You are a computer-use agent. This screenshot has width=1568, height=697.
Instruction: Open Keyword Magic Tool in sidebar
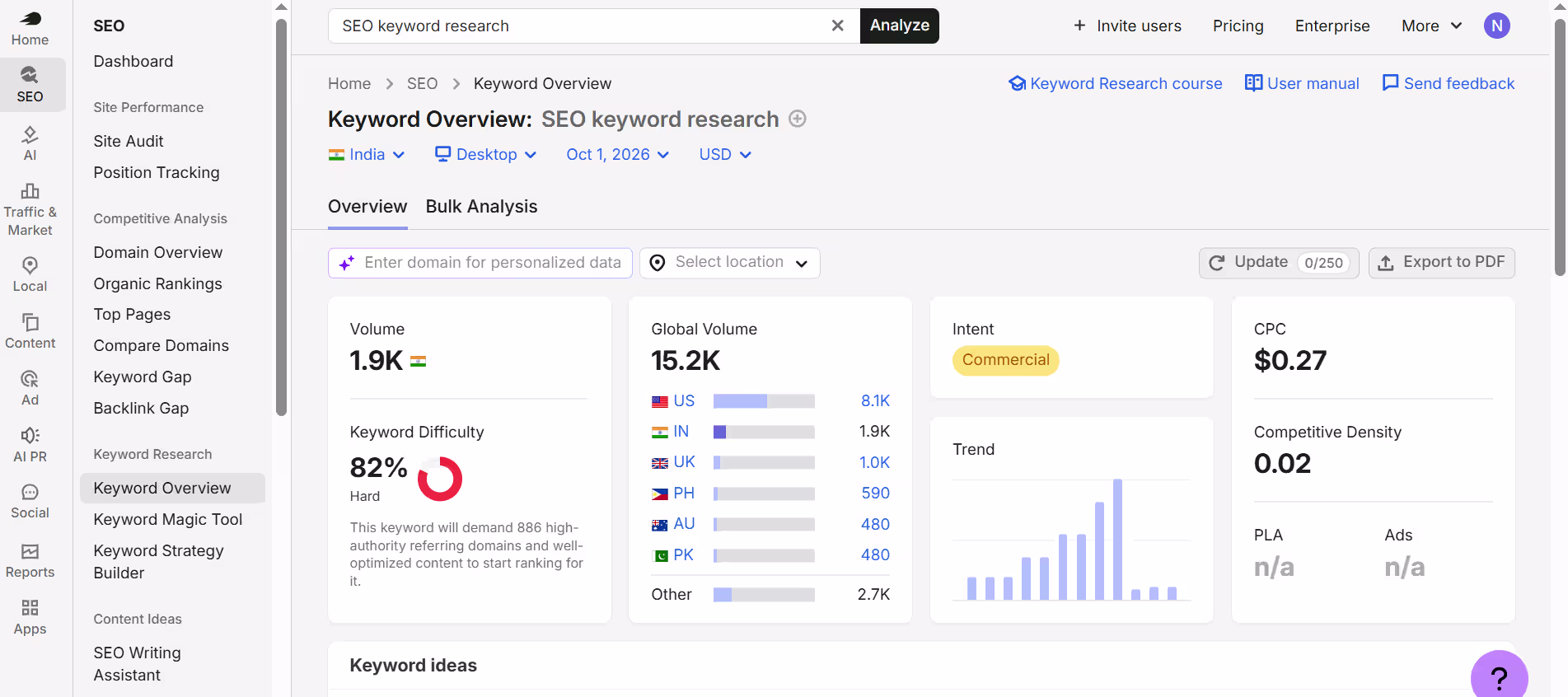click(168, 519)
